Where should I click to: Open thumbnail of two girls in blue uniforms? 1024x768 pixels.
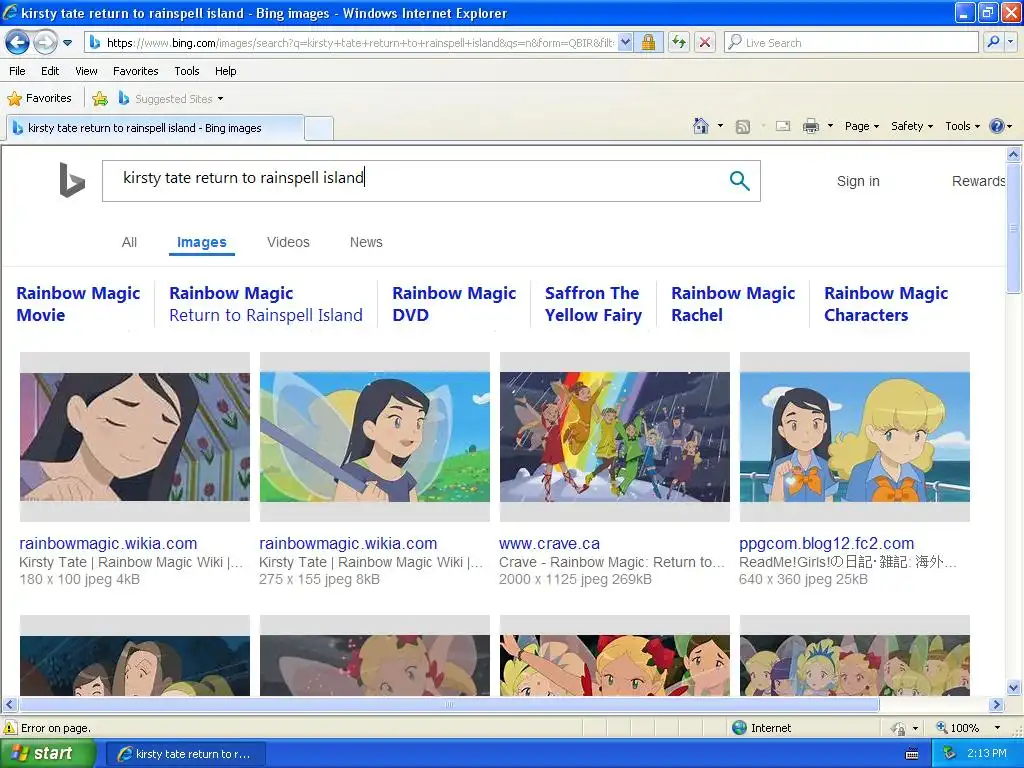click(855, 437)
